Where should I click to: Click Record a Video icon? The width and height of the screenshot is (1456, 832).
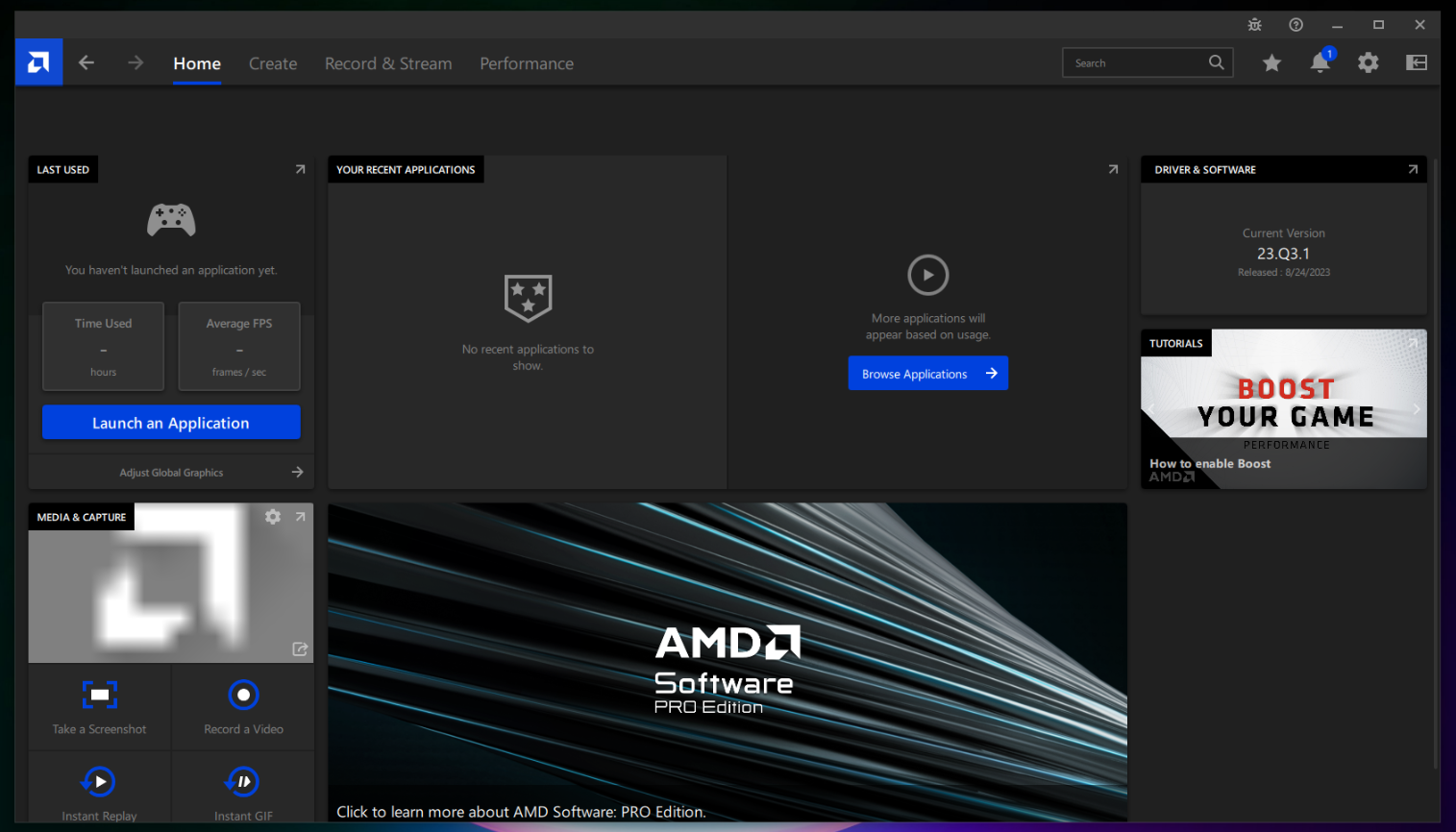244,695
